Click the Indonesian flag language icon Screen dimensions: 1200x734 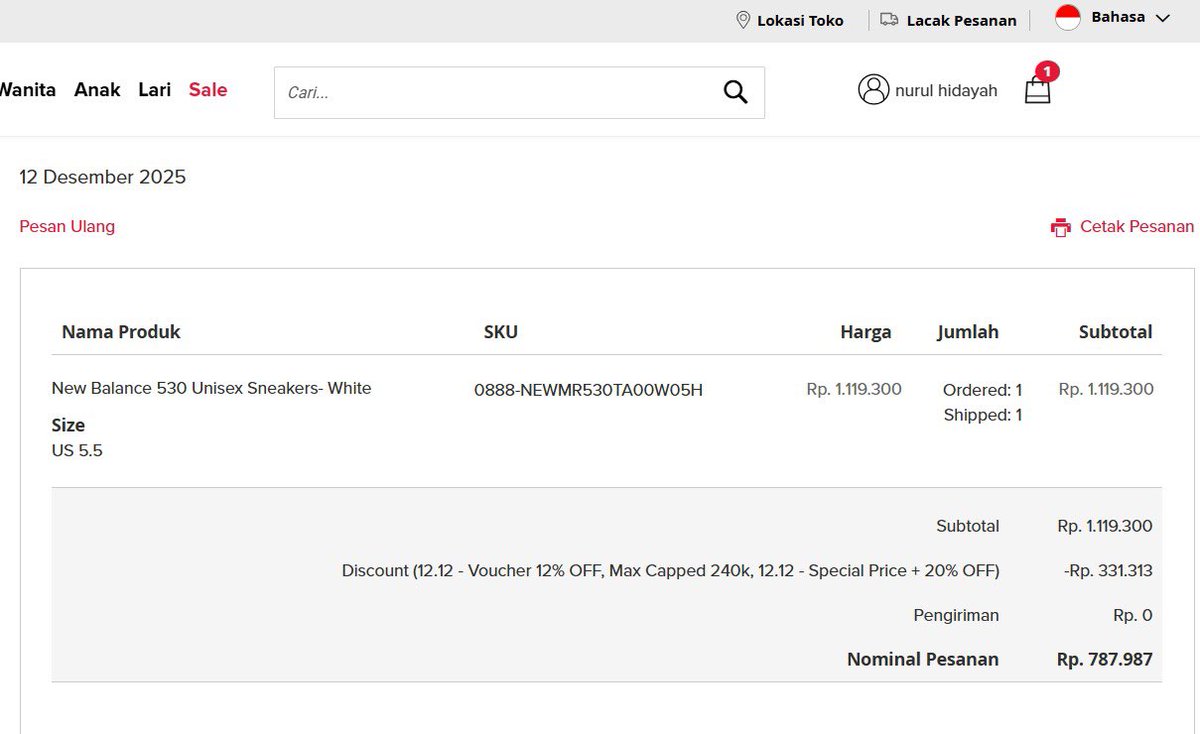1068,18
